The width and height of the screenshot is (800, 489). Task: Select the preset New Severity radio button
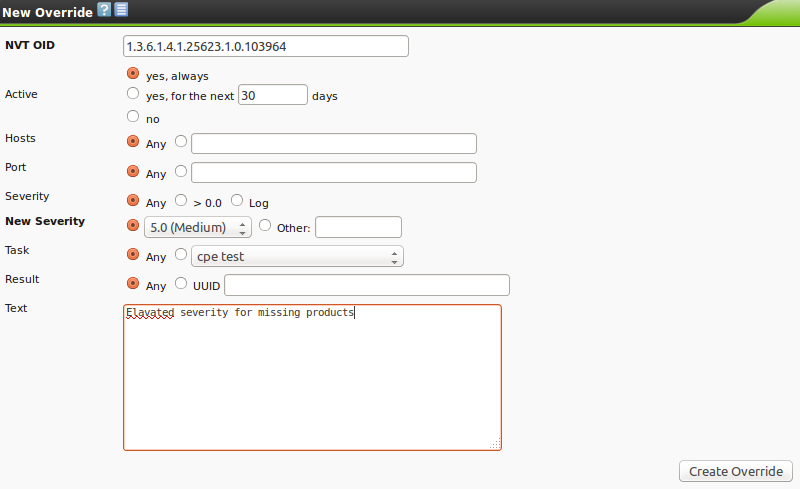133,225
